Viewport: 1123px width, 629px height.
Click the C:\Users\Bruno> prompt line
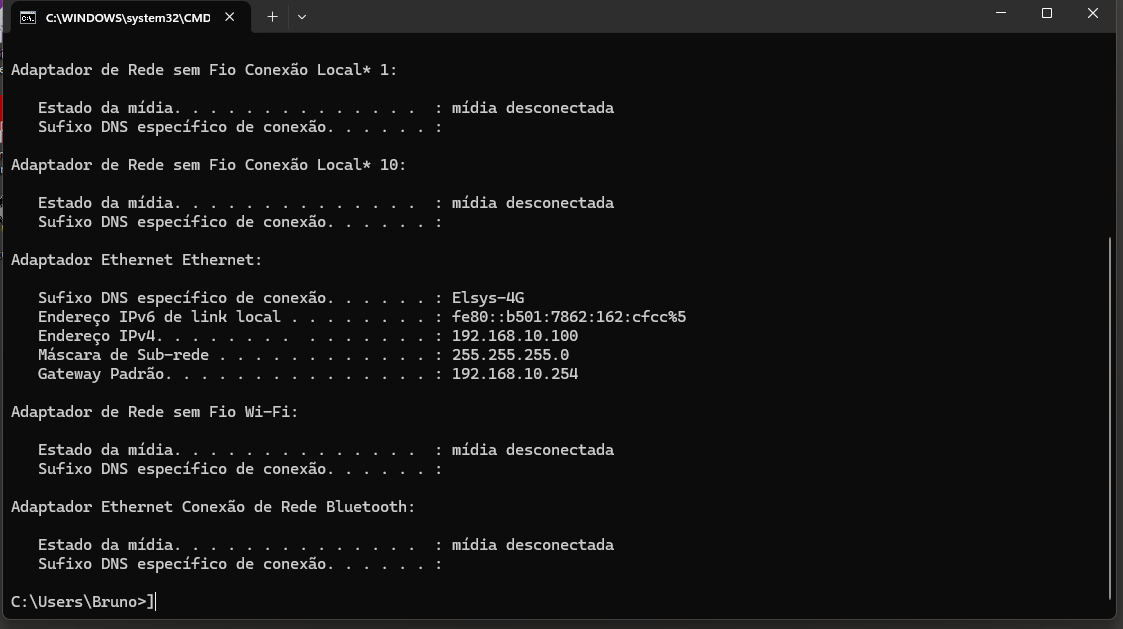[x=83, y=602]
